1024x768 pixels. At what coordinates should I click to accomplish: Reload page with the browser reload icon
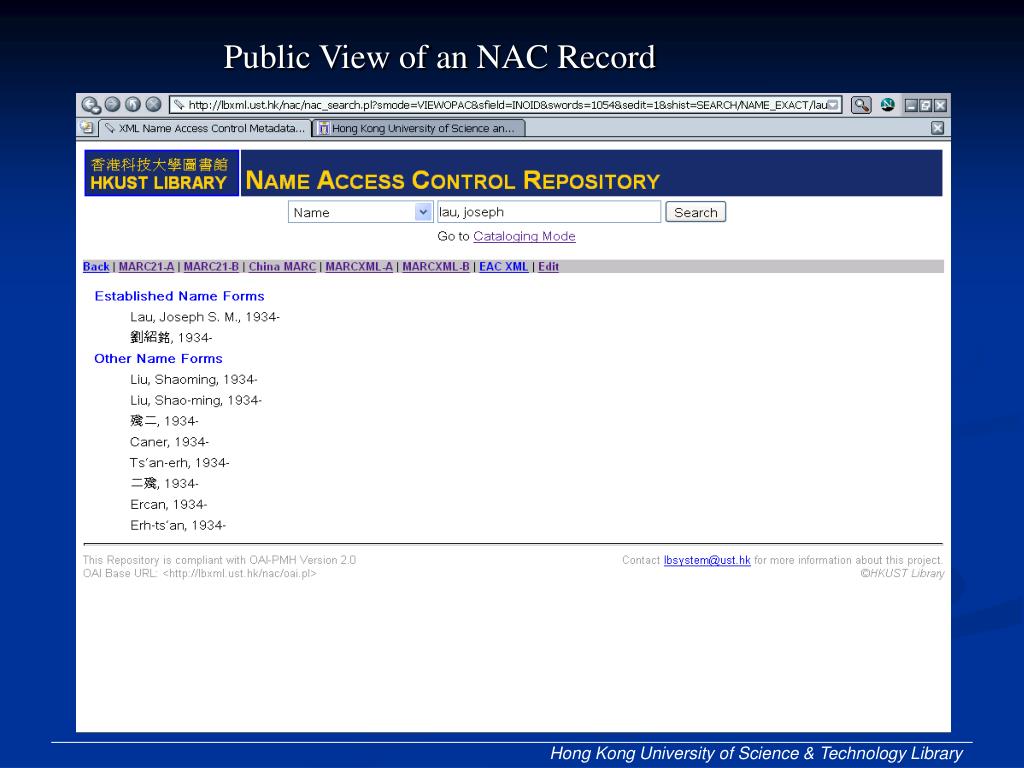[x=133, y=104]
